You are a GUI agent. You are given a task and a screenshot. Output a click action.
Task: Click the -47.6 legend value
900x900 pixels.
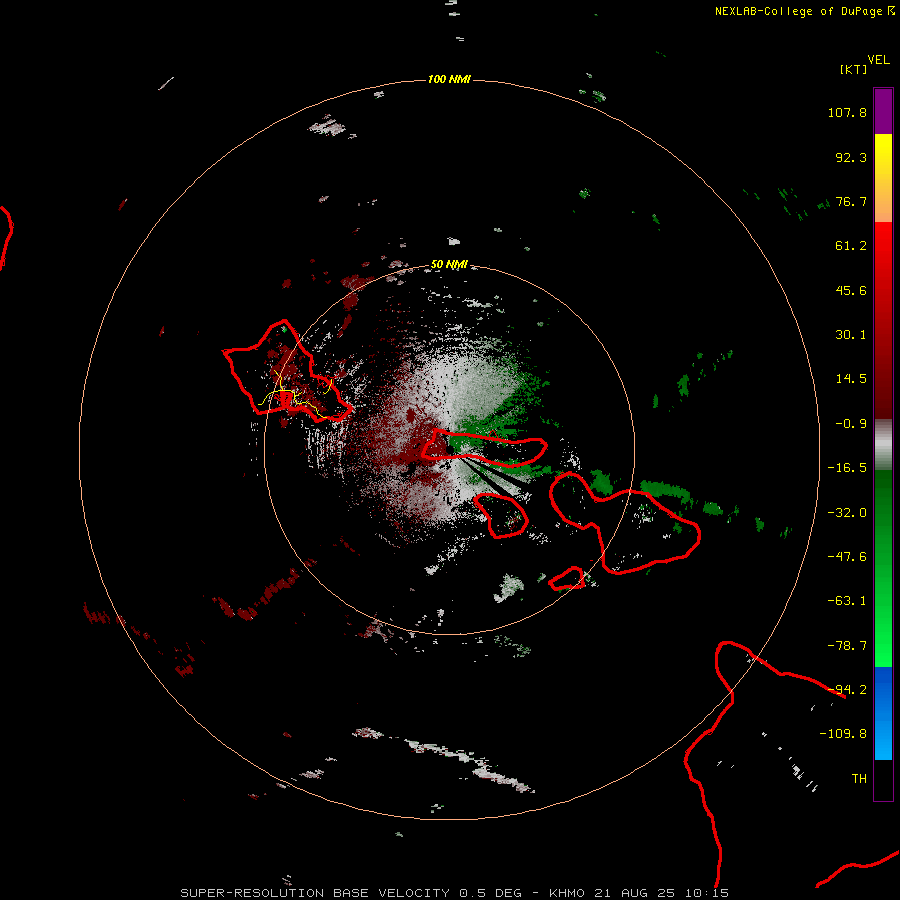(x=847, y=557)
